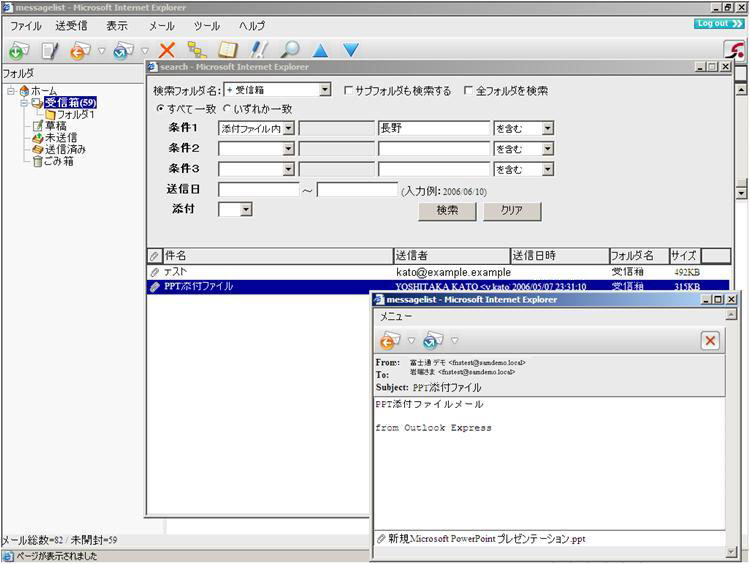The width and height of the screenshot is (750, 564).
Task: Click the 草稿 drafts folder icon
Action: click(x=37, y=126)
